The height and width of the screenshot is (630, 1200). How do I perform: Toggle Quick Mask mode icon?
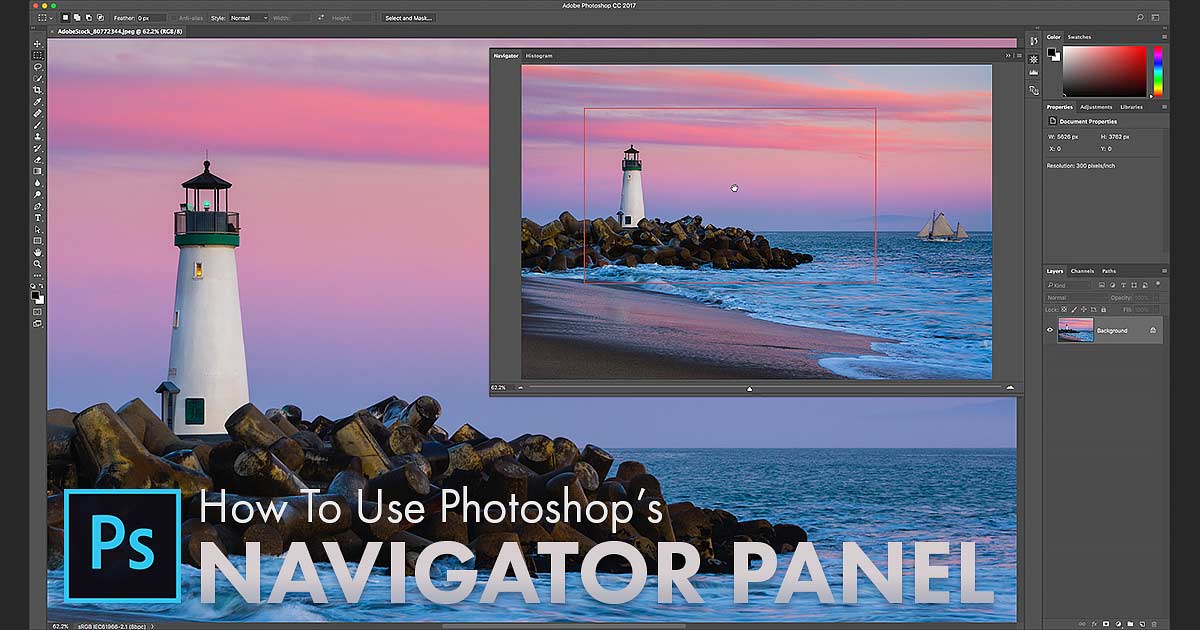[37, 311]
